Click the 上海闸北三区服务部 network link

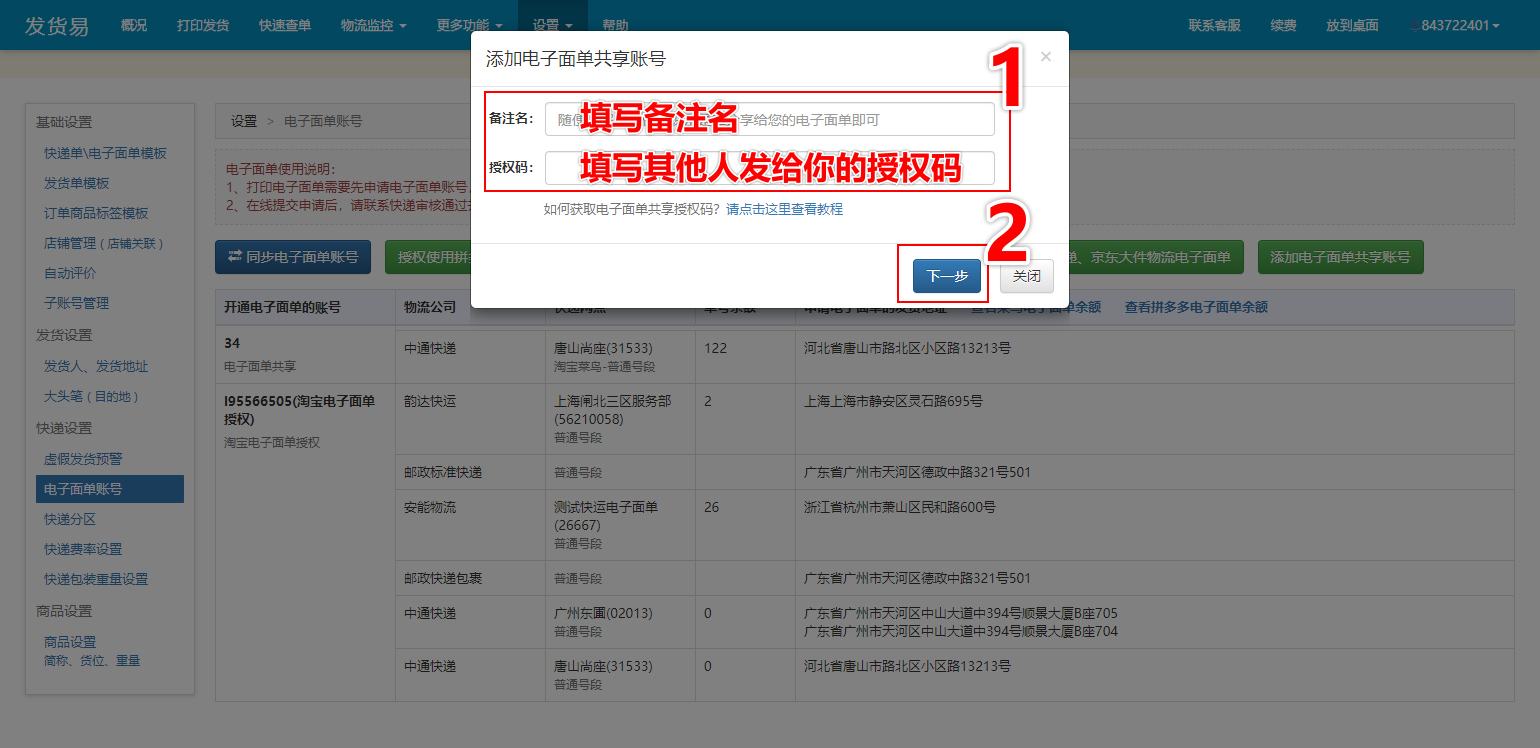612,410
